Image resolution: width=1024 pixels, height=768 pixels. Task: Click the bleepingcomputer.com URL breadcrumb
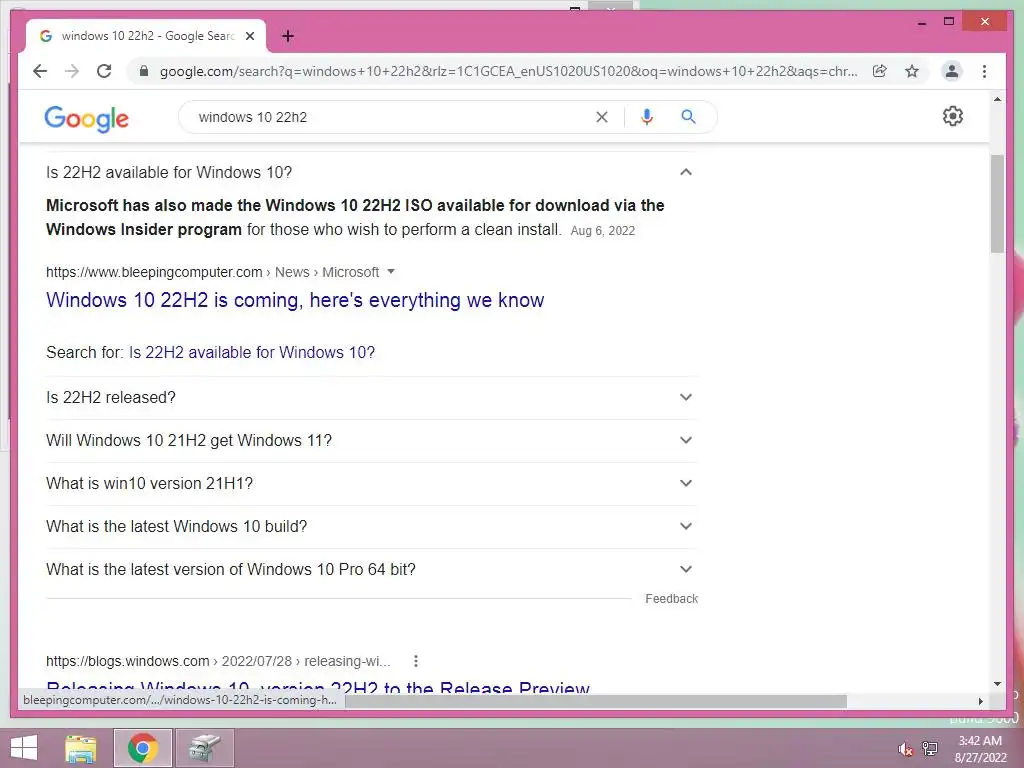click(x=212, y=272)
